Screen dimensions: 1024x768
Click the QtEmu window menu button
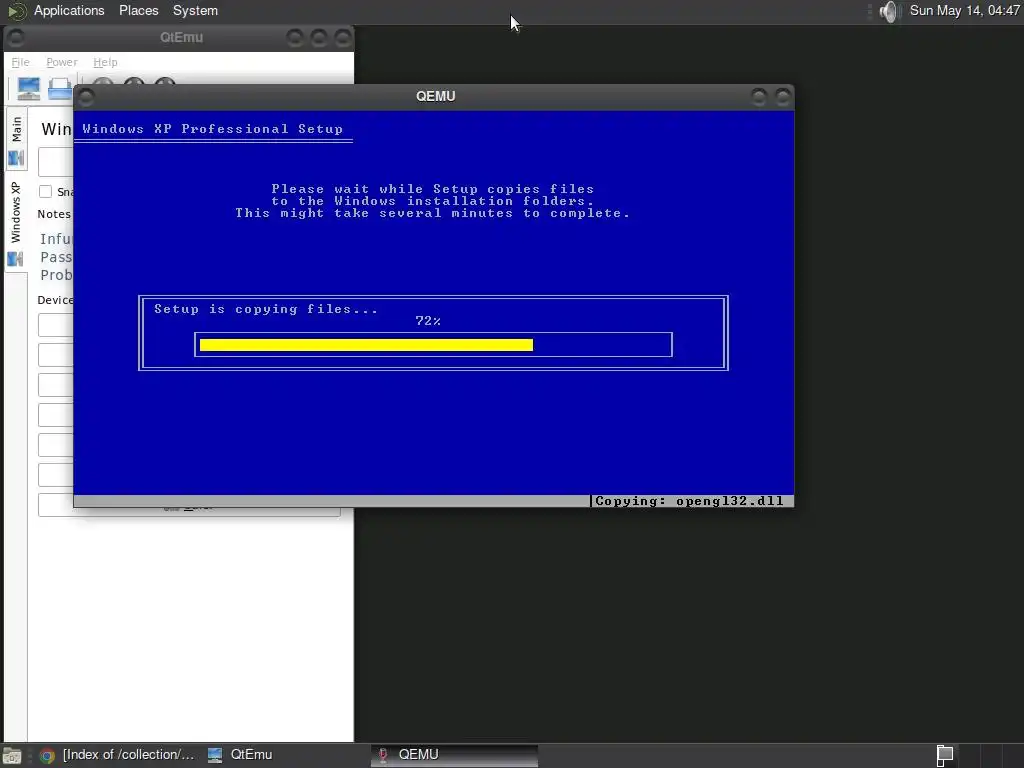[x=16, y=38]
